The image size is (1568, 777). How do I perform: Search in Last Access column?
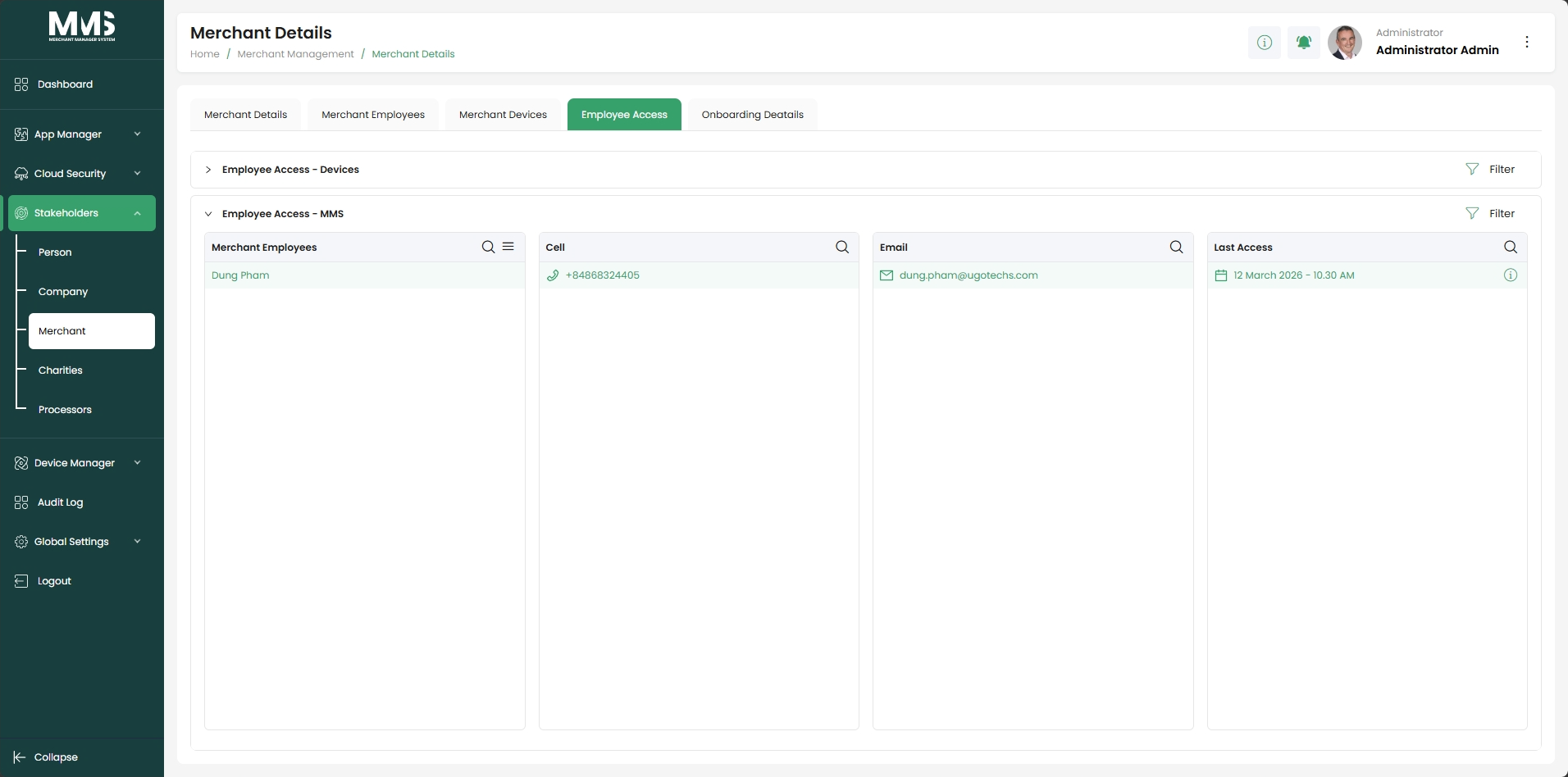click(x=1511, y=247)
